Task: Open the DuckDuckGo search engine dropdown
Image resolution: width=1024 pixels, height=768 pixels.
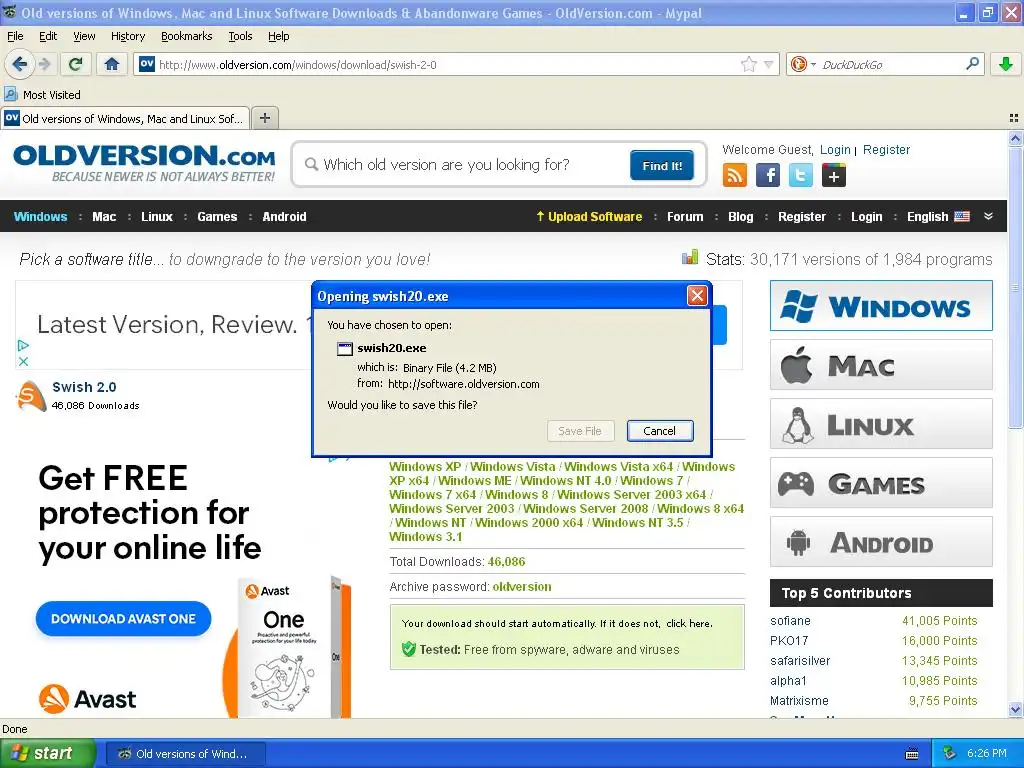Action: coord(803,64)
